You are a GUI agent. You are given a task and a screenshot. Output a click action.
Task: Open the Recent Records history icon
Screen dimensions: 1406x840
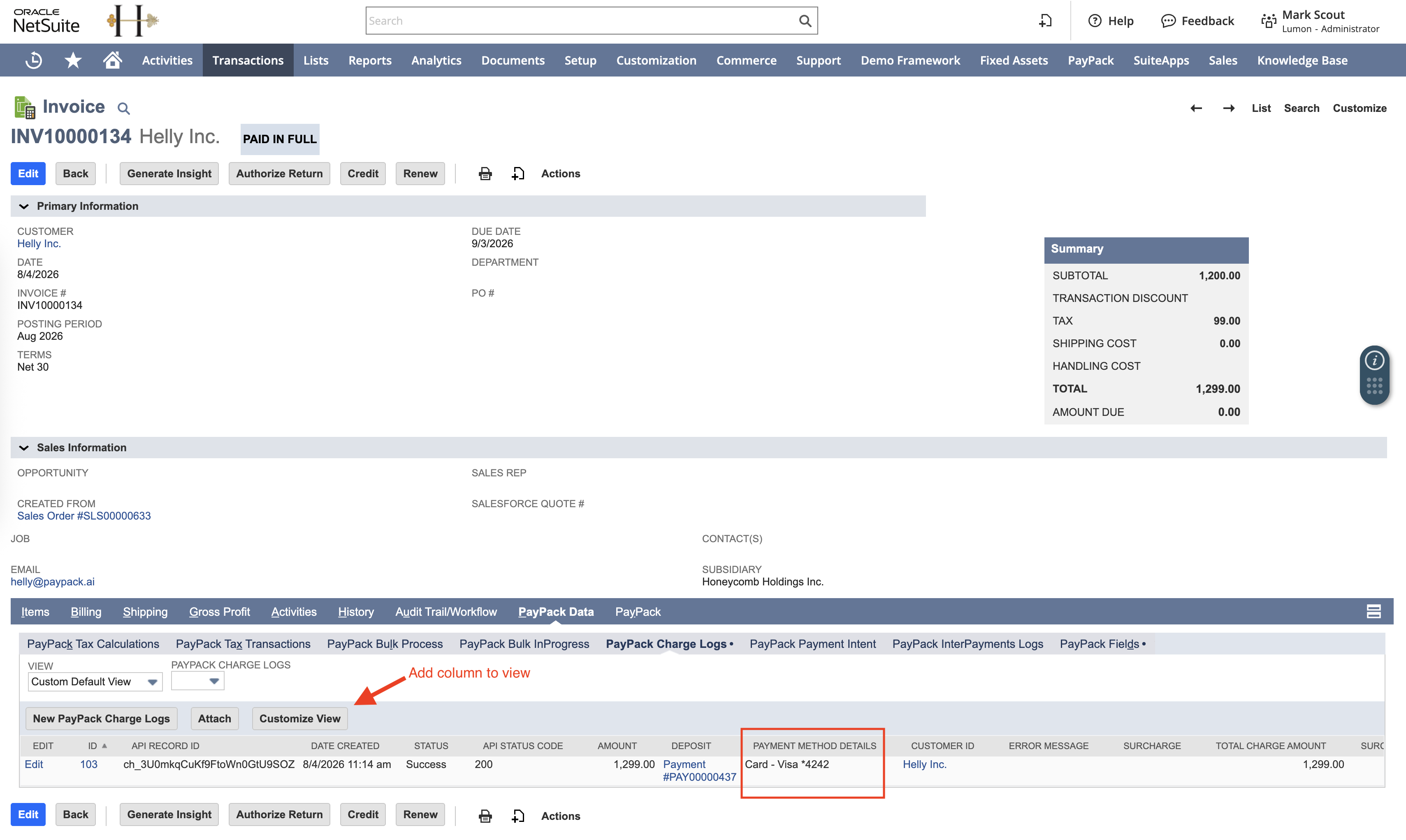33,60
